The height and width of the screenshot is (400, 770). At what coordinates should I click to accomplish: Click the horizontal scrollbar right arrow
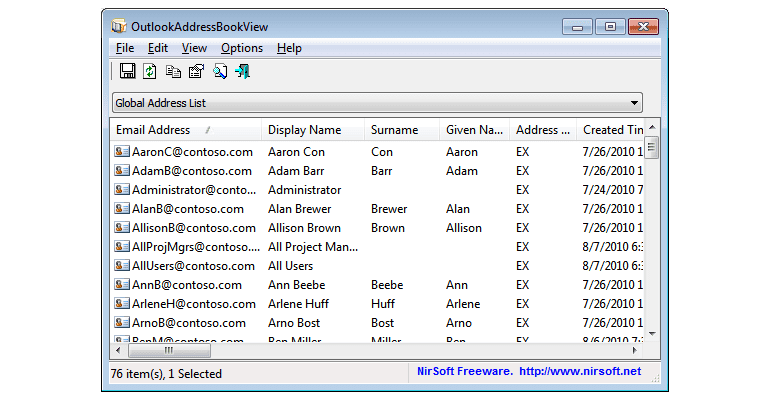point(635,350)
